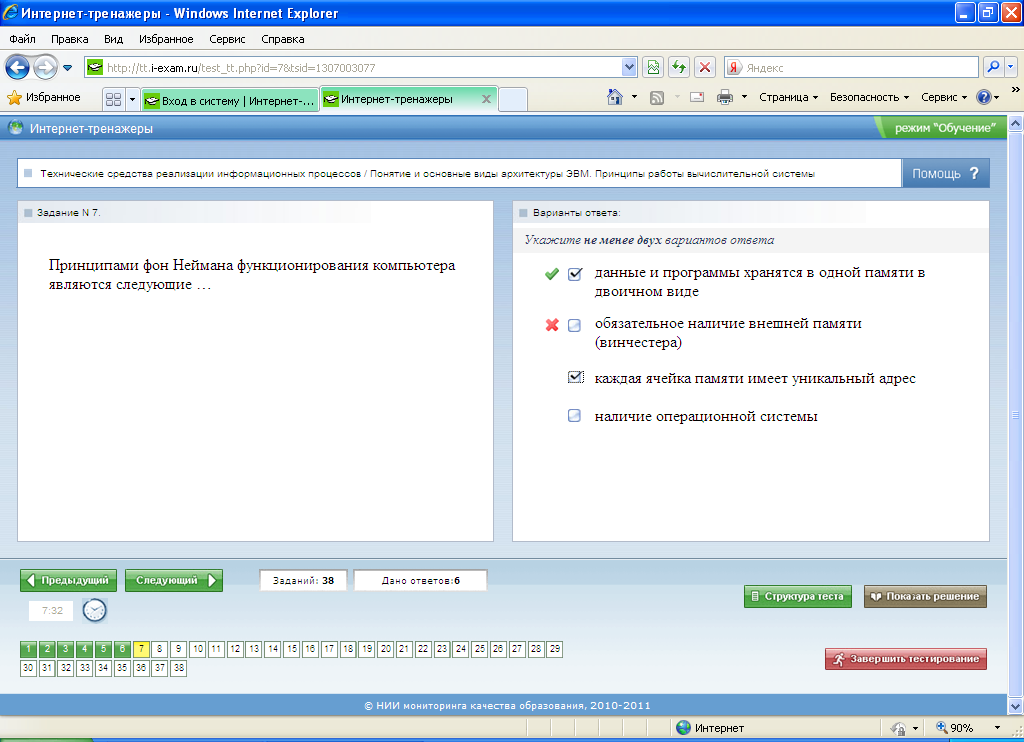This screenshot has height=742, width=1024.
Task: Jump to question 29
Action: coord(554,649)
